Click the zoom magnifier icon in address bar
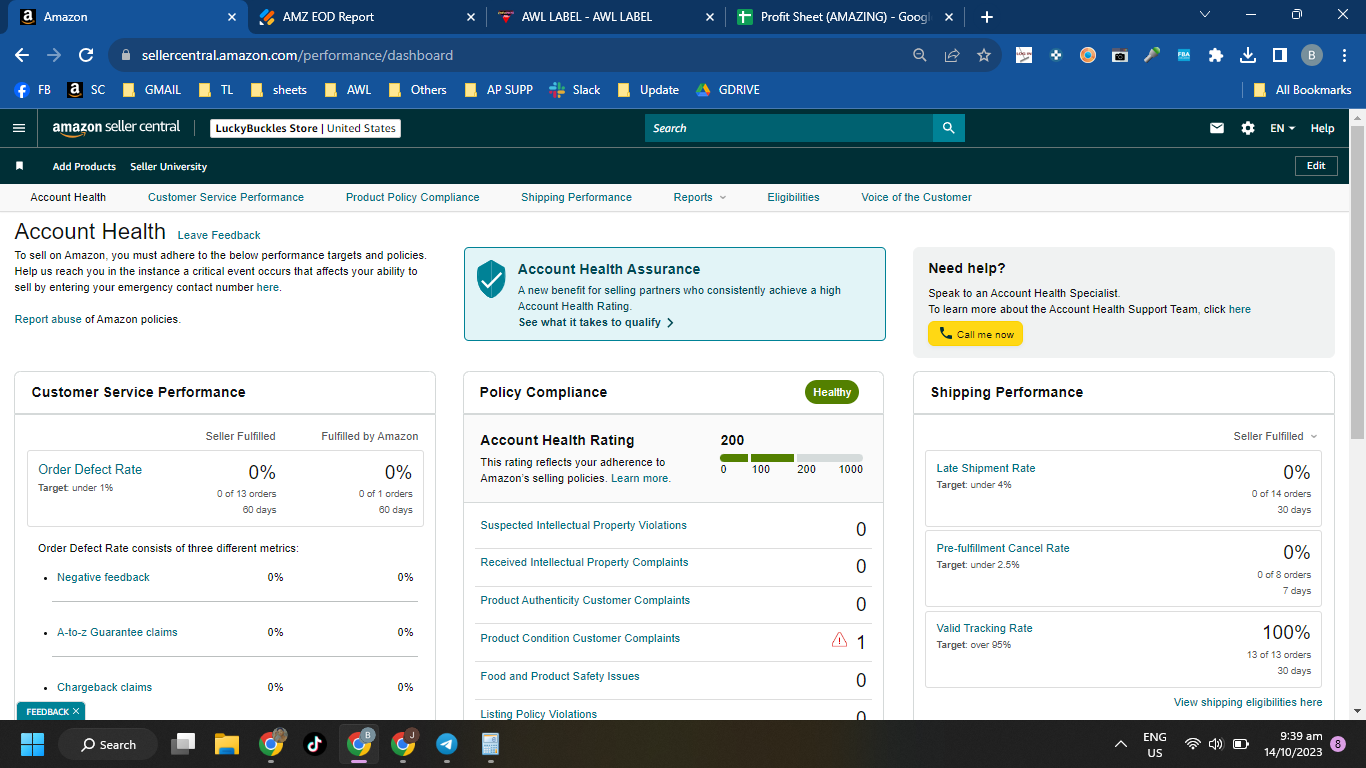The image size is (1366, 768). tap(920, 55)
